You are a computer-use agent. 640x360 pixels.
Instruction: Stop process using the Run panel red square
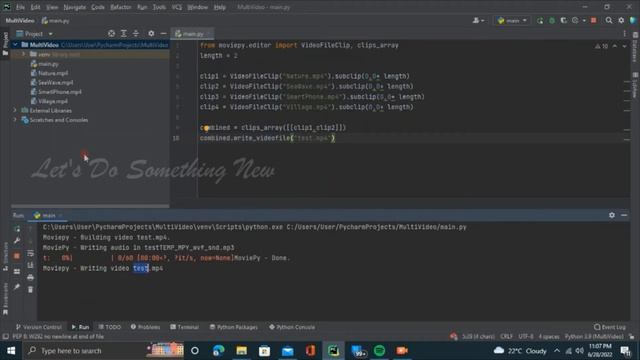[17, 256]
